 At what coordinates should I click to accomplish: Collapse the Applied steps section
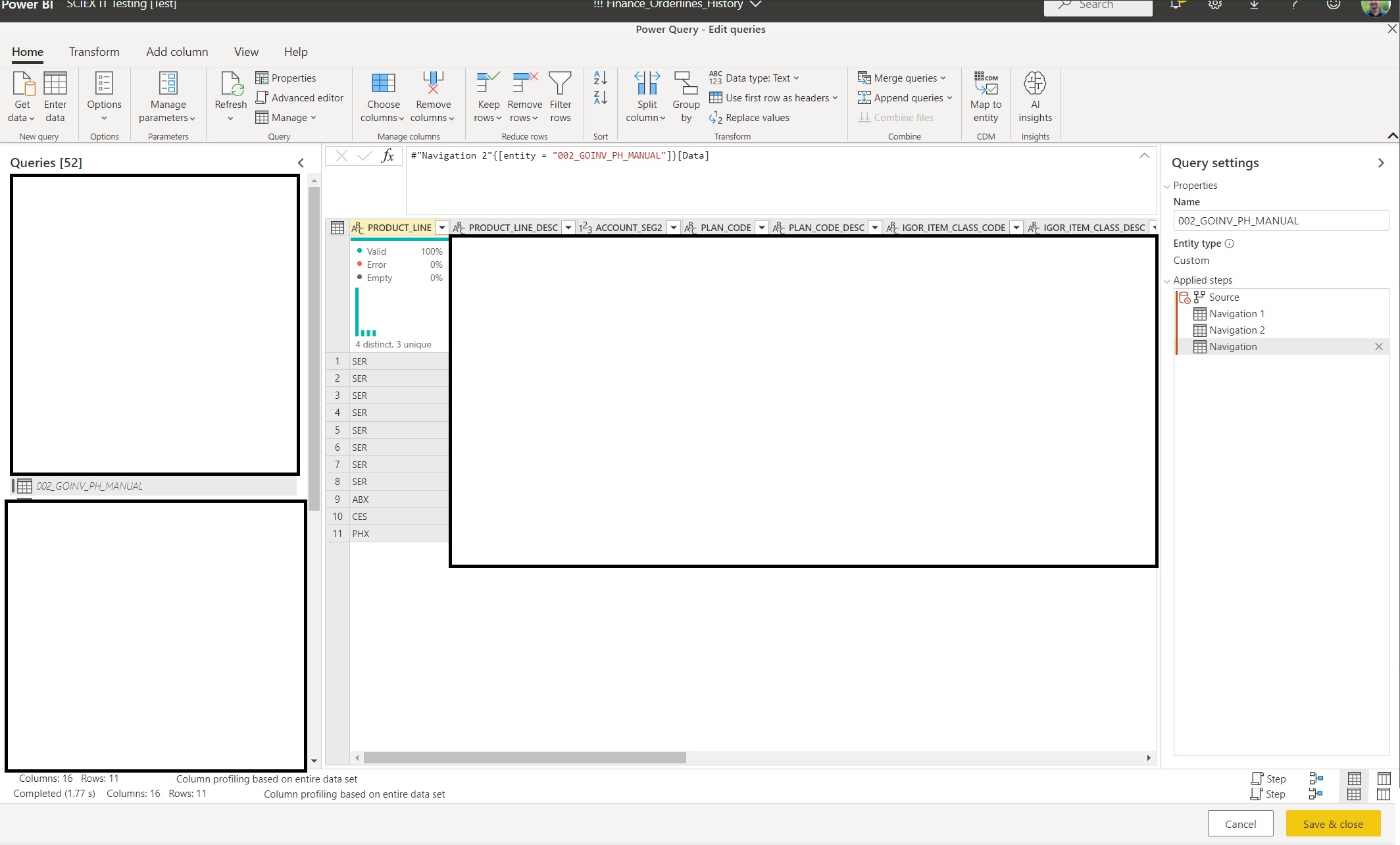tap(1167, 281)
